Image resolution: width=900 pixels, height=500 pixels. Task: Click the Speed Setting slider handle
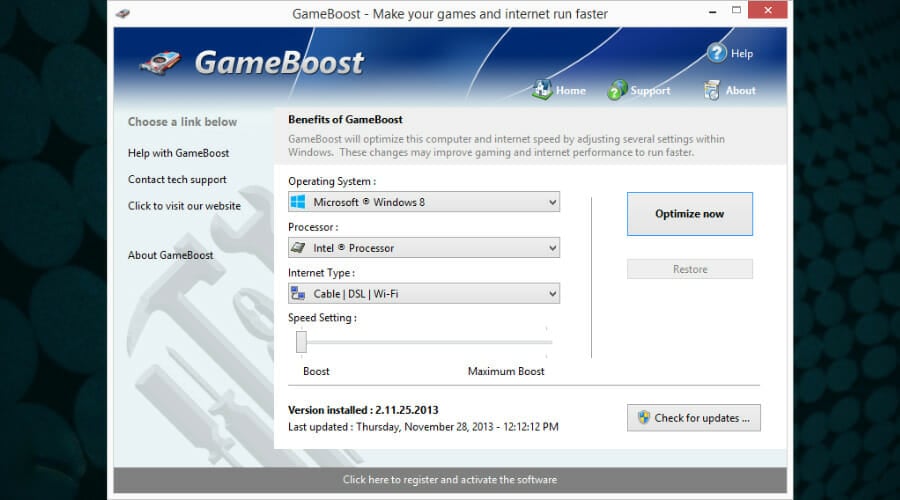[x=301, y=342]
